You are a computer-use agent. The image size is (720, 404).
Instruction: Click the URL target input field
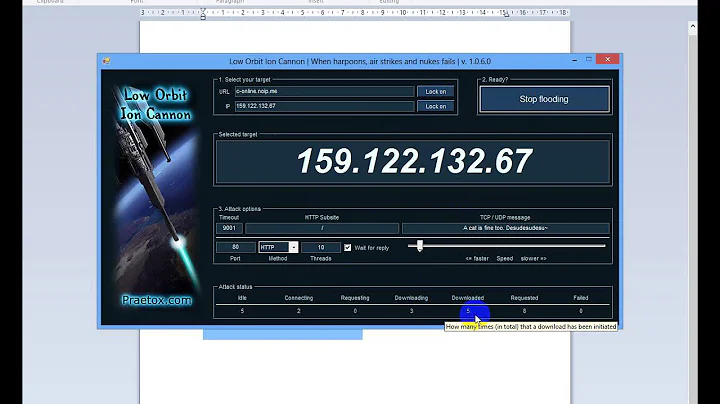click(x=324, y=91)
